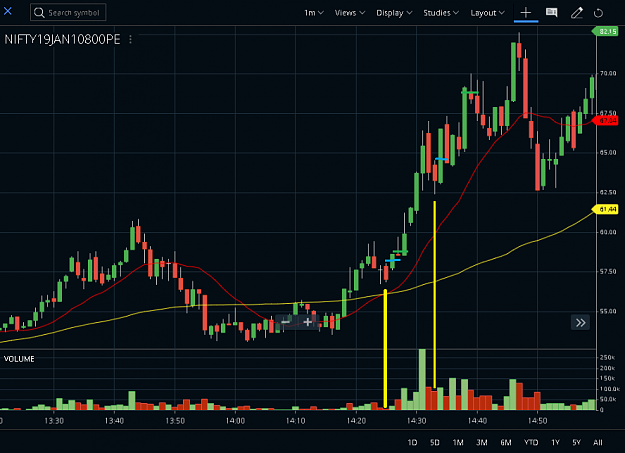Select the 1M range
This screenshot has height=453, width=625.
click(458, 442)
